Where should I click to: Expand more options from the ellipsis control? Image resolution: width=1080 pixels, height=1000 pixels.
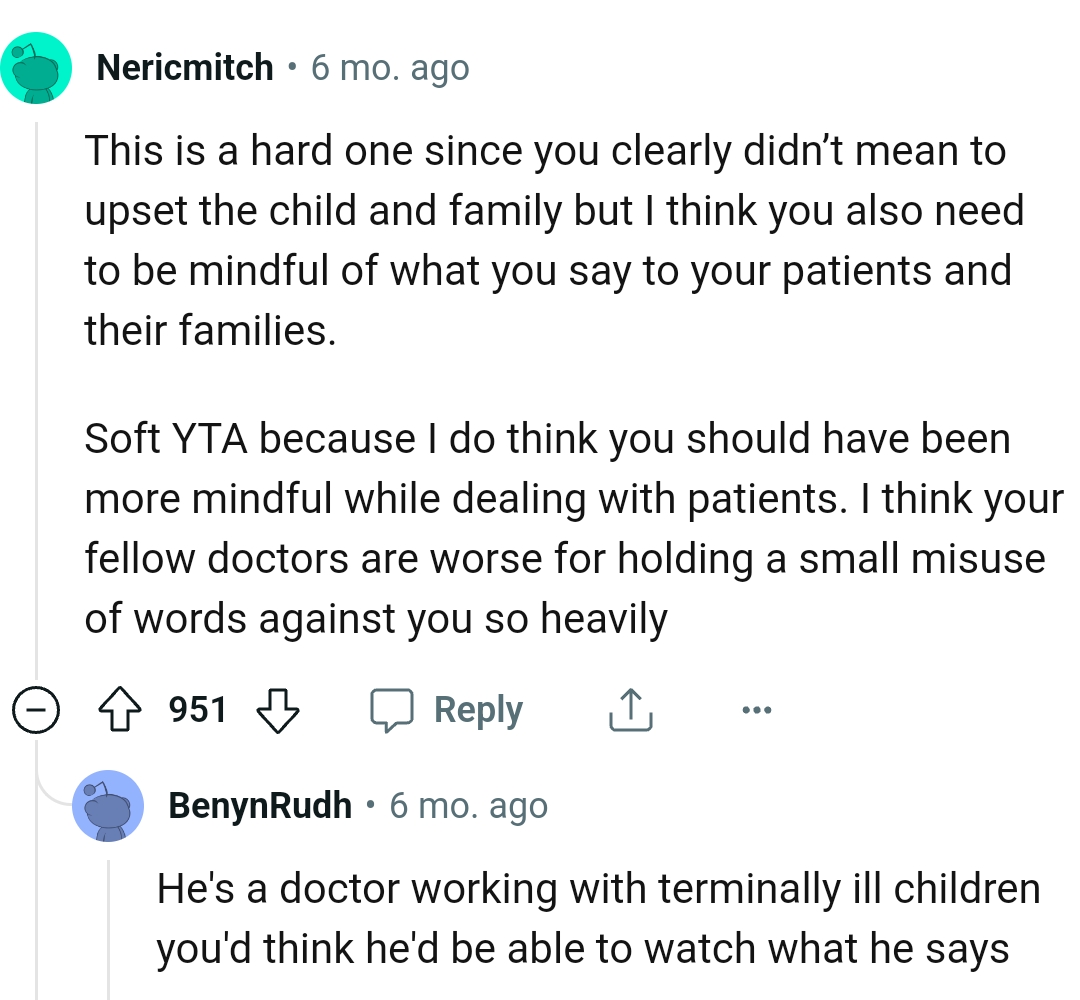757,709
